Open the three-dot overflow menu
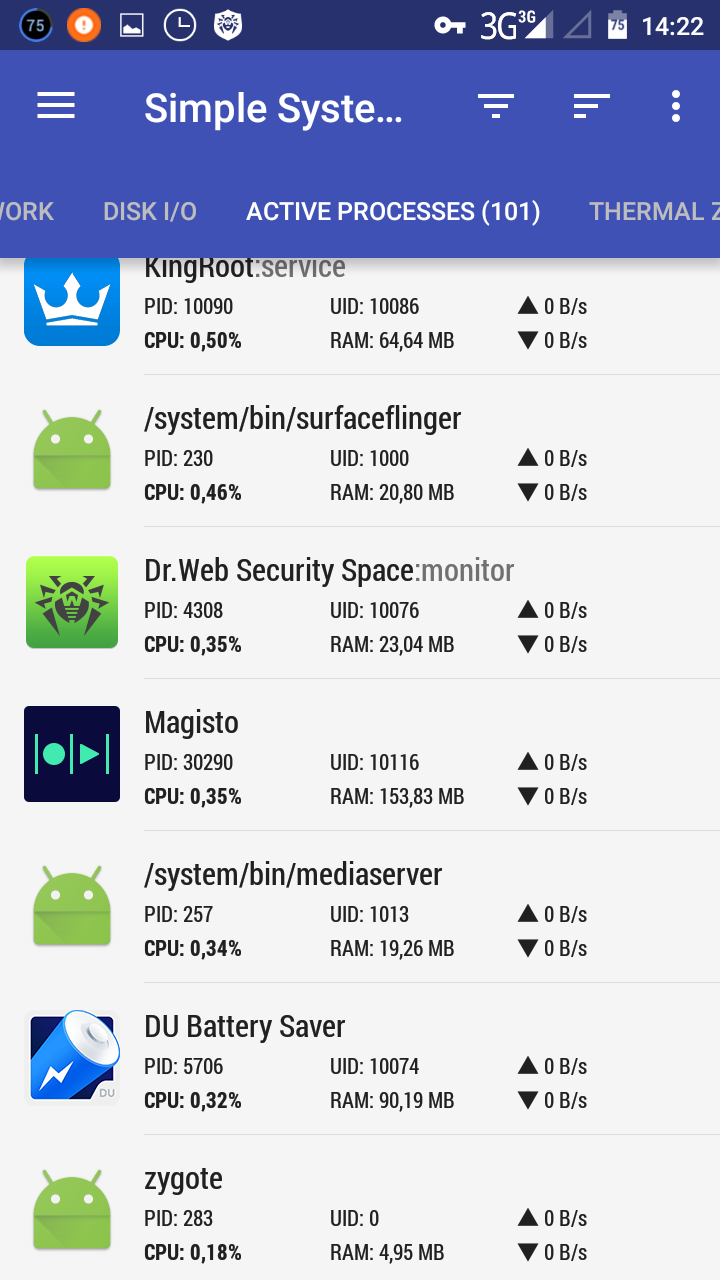This screenshot has height=1280, width=720. click(676, 106)
